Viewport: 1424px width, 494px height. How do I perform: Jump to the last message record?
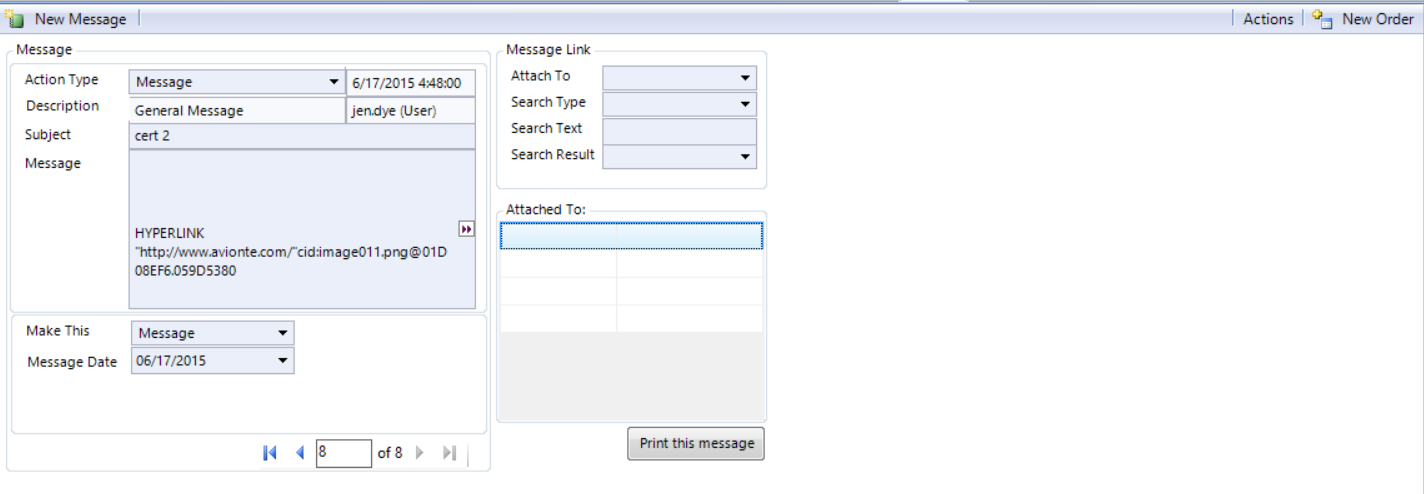(x=449, y=453)
